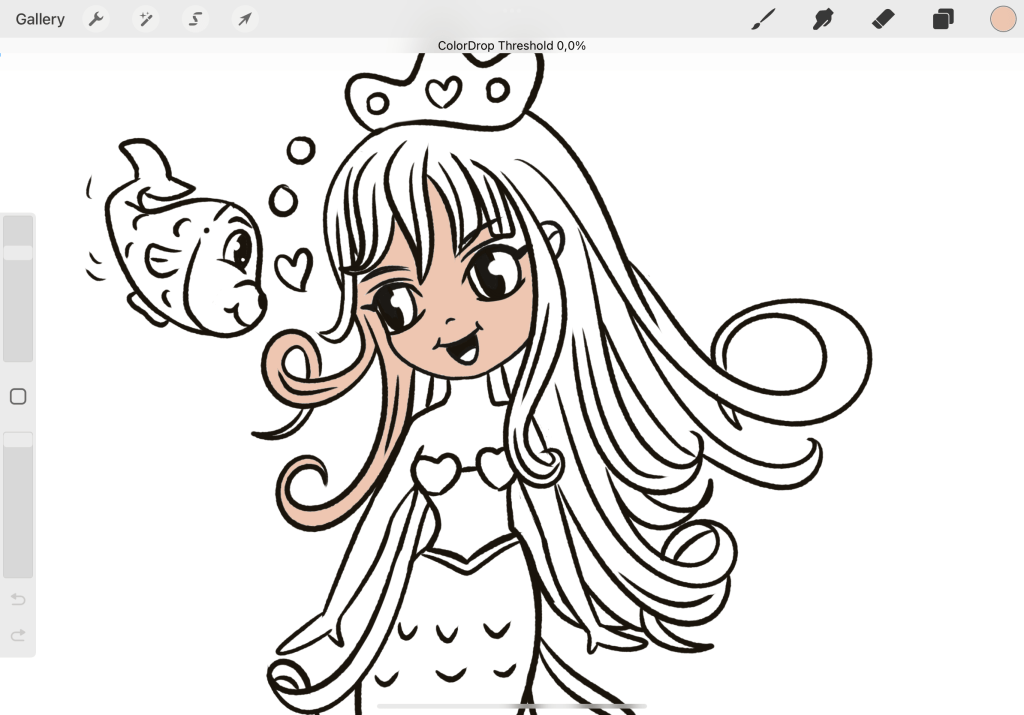The width and height of the screenshot is (1024, 715).
Task: Open the Adjustments magic wand menu
Action: [x=146, y=19]
